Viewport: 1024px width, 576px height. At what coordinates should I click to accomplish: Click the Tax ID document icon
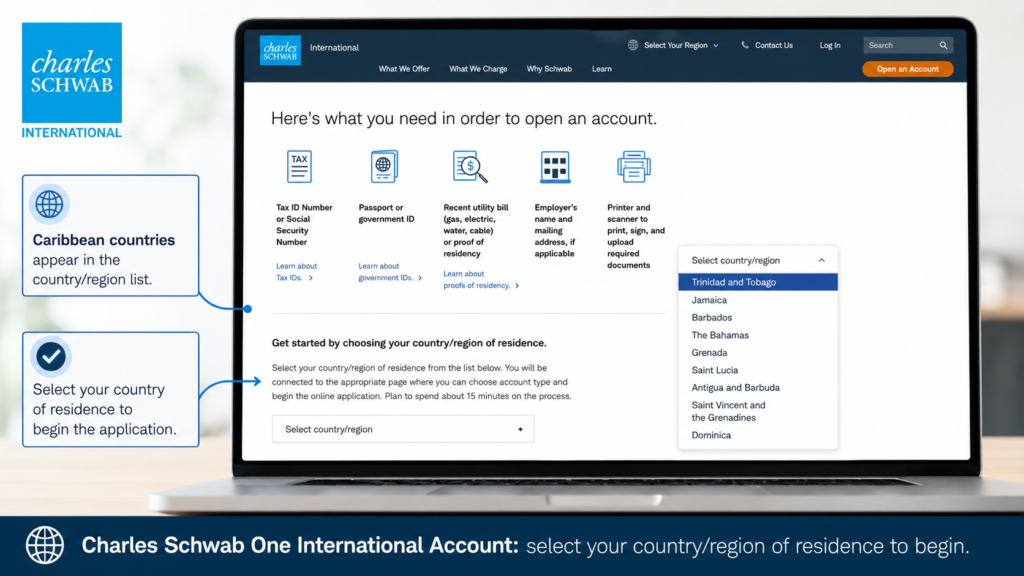click(299, 167)
